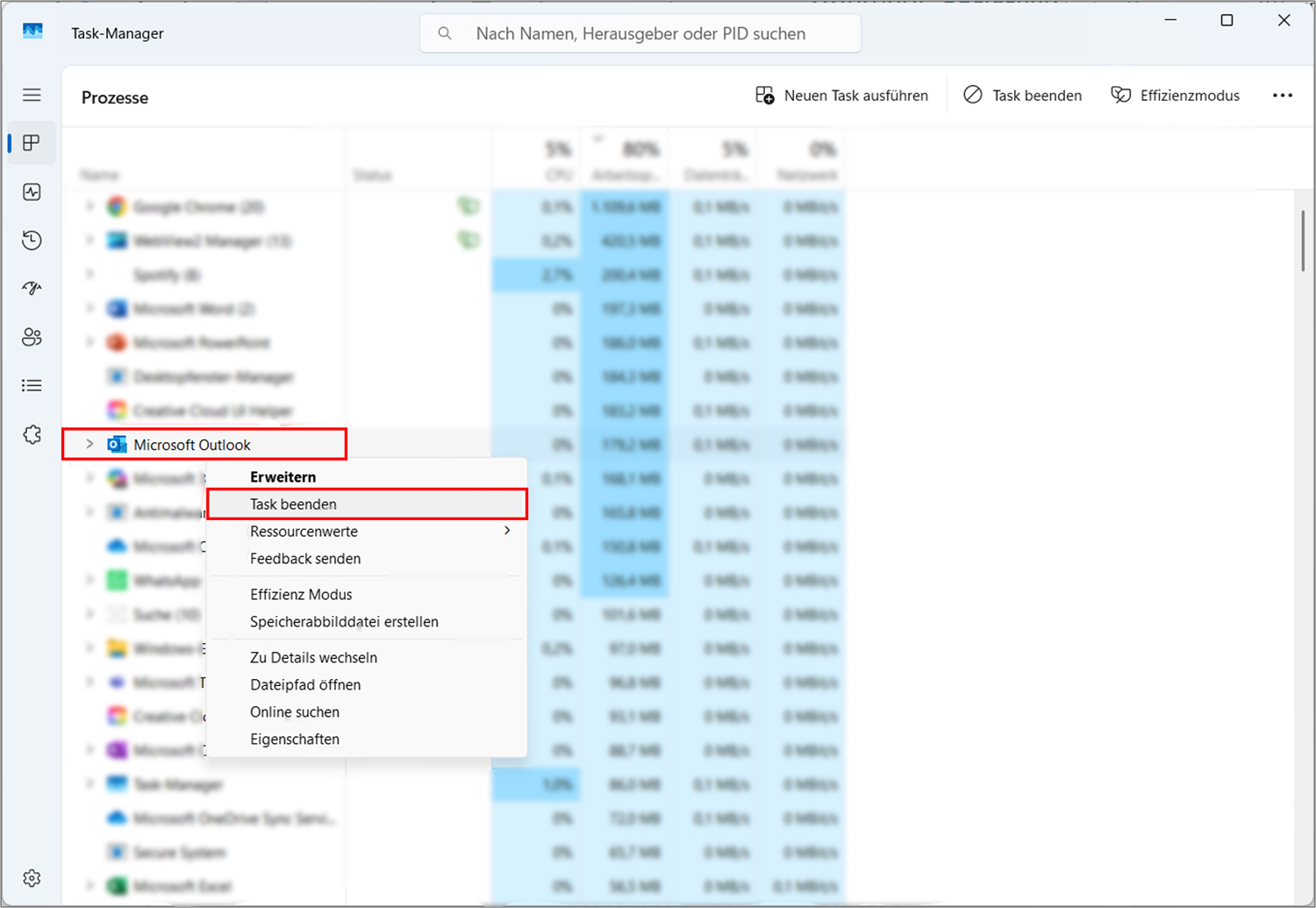Choose Dateipfad öffnen in context menu

click(305, 685)
